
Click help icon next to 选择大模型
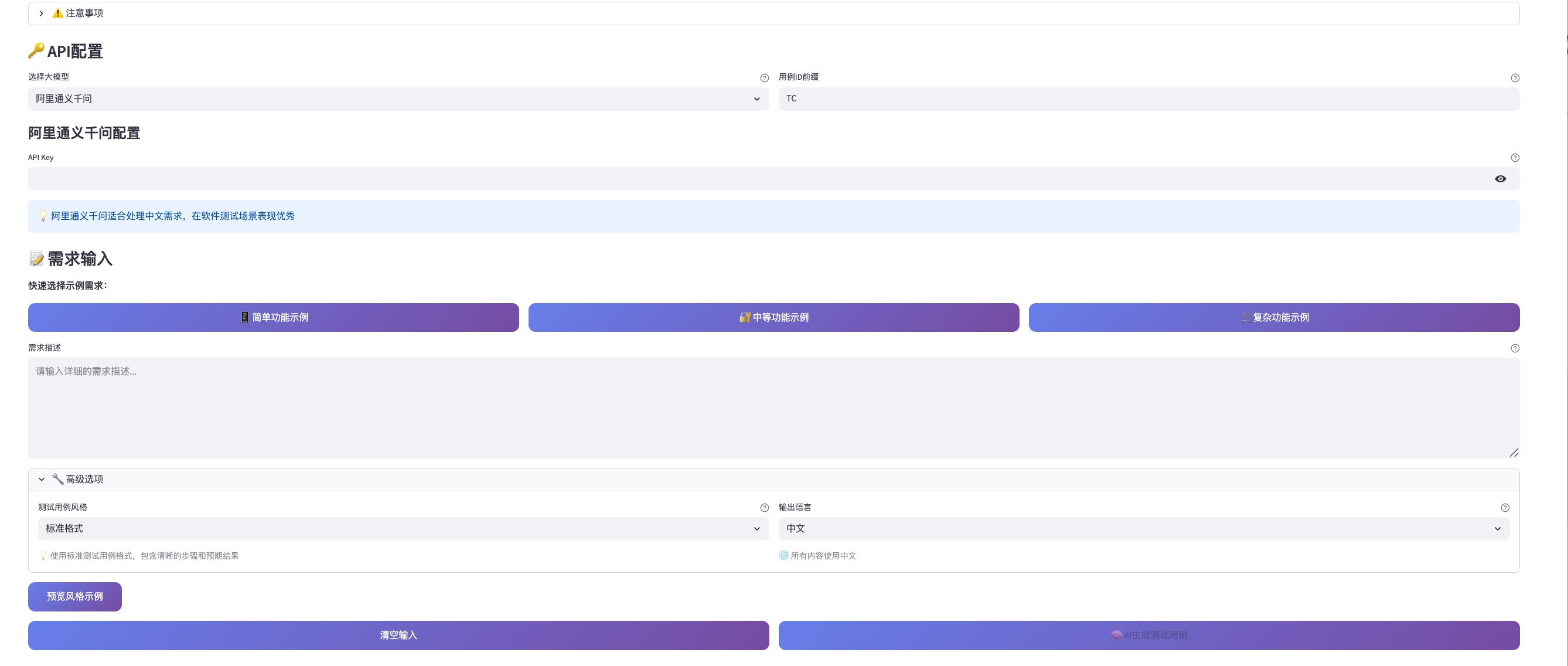tap(764, 78)
